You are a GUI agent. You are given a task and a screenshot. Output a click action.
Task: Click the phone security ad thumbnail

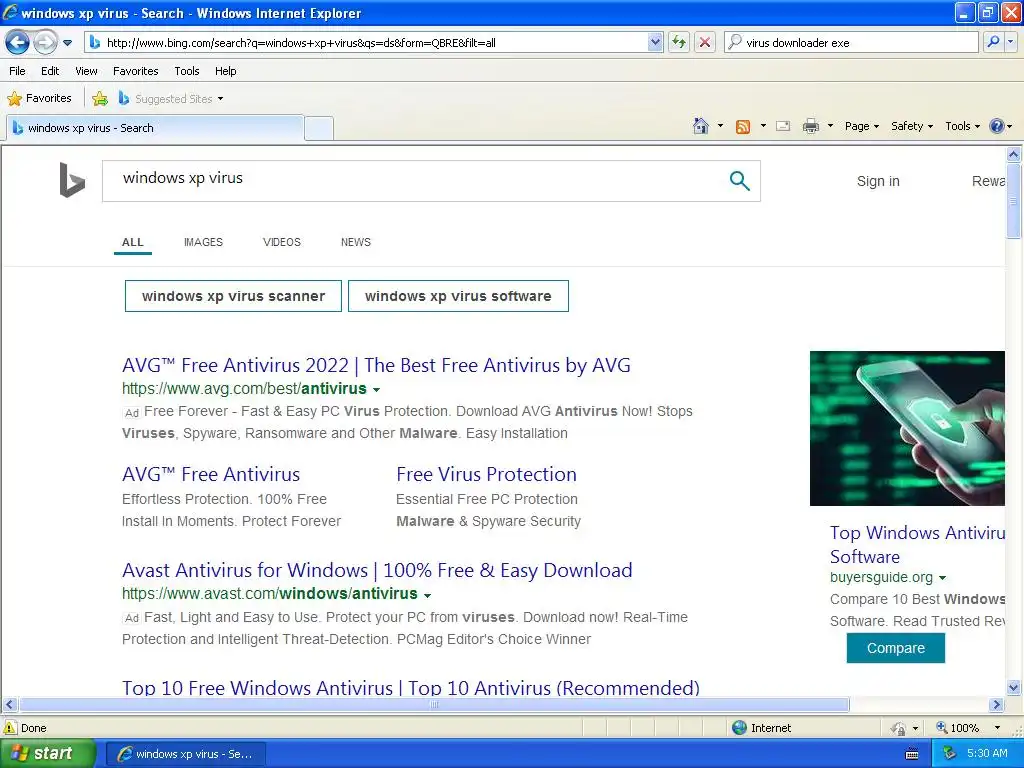(x=907, y=428)
